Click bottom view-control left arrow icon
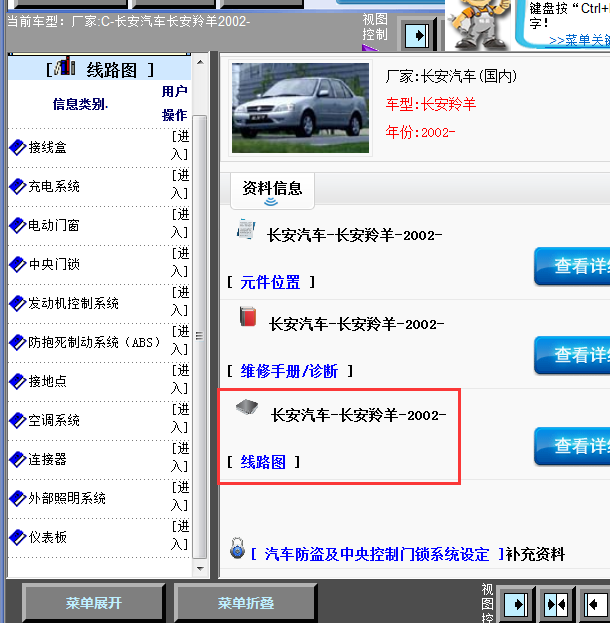Image resolution: width=610 pixels, height=623 pixels. click(x=596, y=605)
